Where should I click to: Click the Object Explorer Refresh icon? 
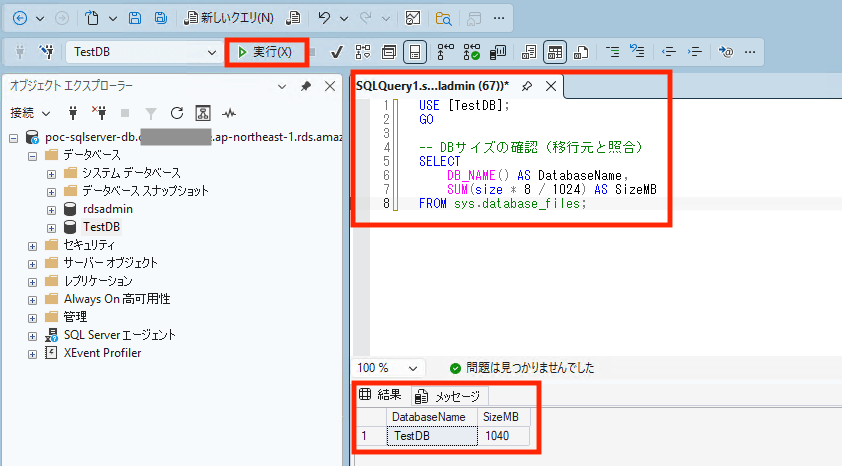[x=177, y=113]
